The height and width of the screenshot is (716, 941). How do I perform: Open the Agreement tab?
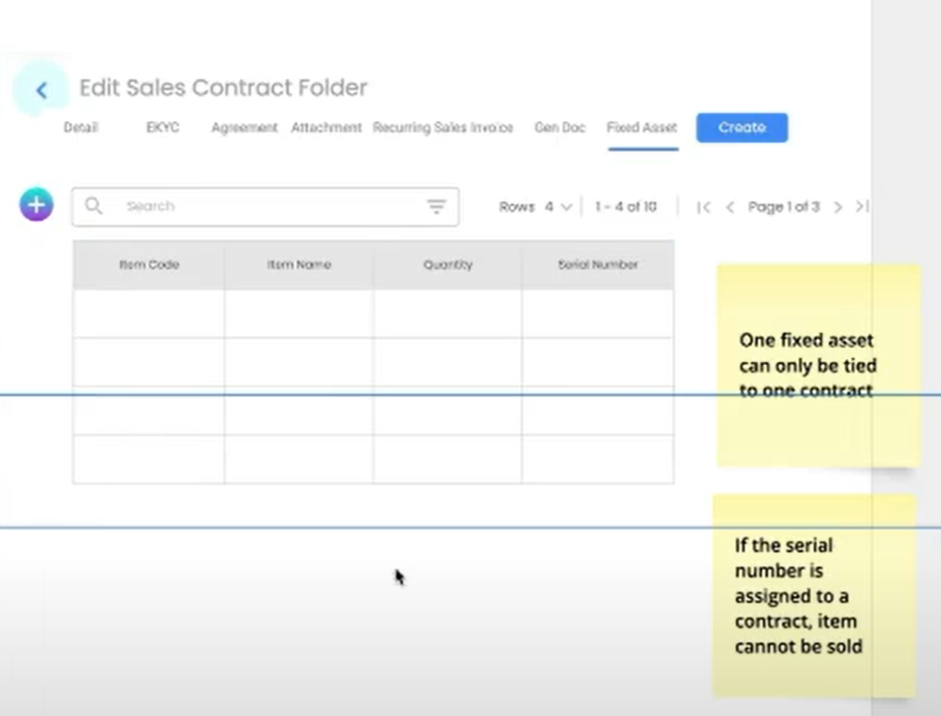[x=244, y=128]
